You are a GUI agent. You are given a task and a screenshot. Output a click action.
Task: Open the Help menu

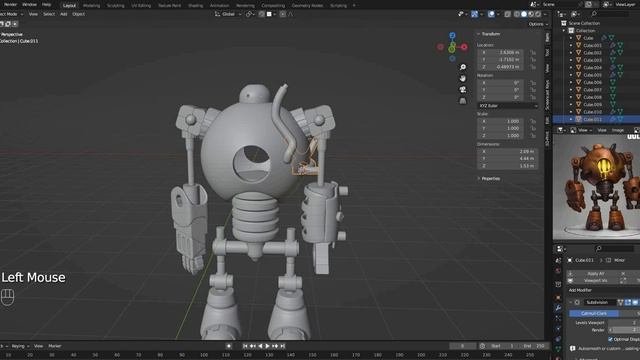pos(47,4)
